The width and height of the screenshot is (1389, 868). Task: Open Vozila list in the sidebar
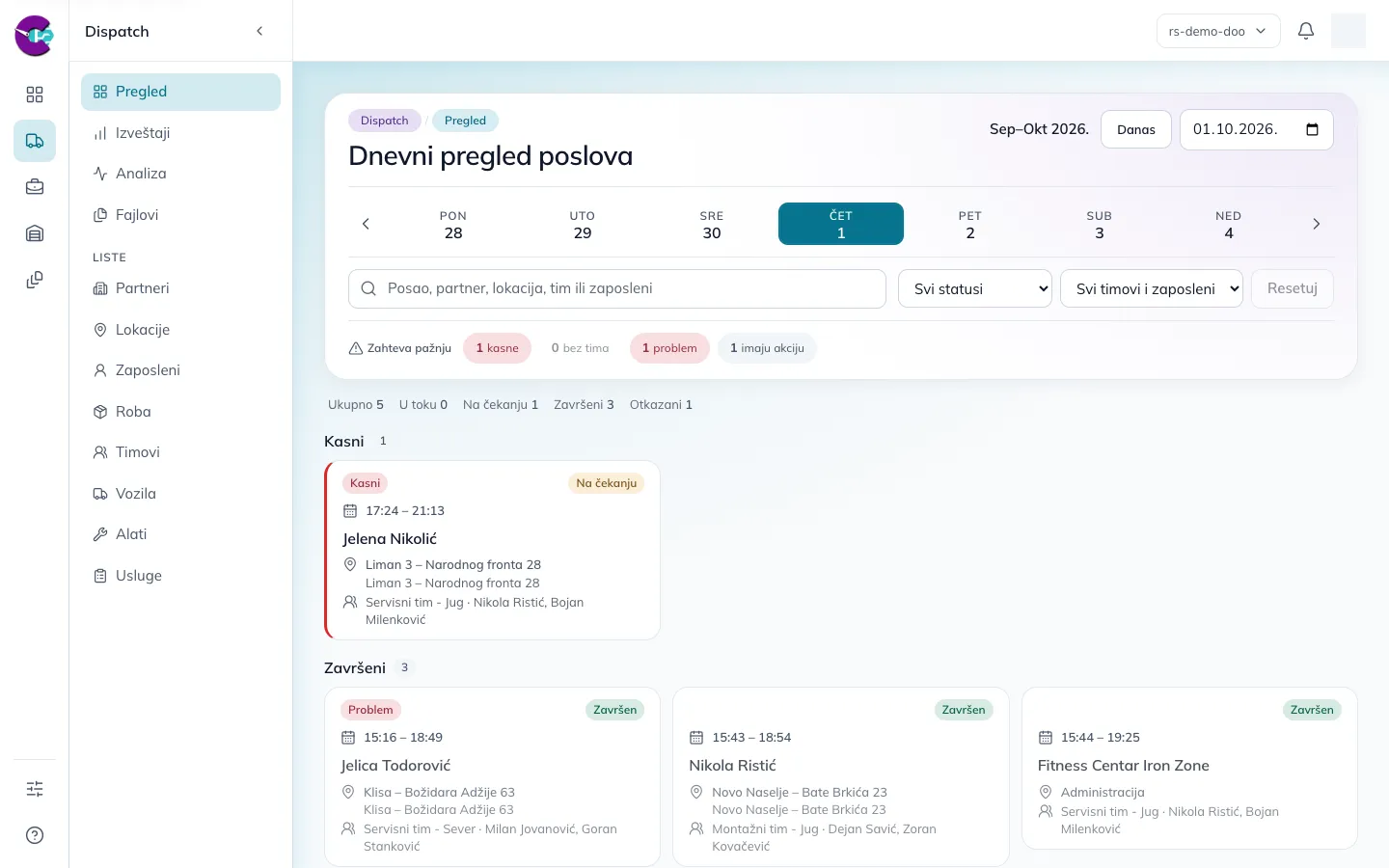[x=181, y=494]
